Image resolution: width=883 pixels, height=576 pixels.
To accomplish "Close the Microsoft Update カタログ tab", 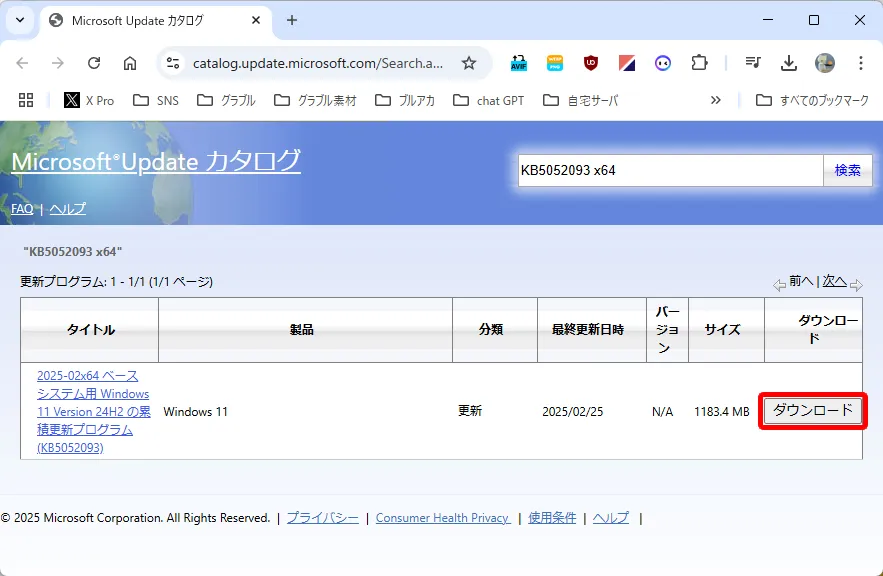I will click(256, 20).
